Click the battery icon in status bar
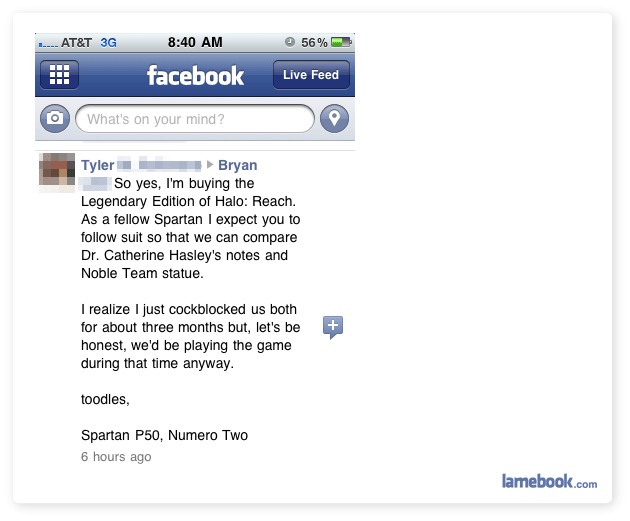630x521 pixels. pyautogui.click(x=342, y=42)
